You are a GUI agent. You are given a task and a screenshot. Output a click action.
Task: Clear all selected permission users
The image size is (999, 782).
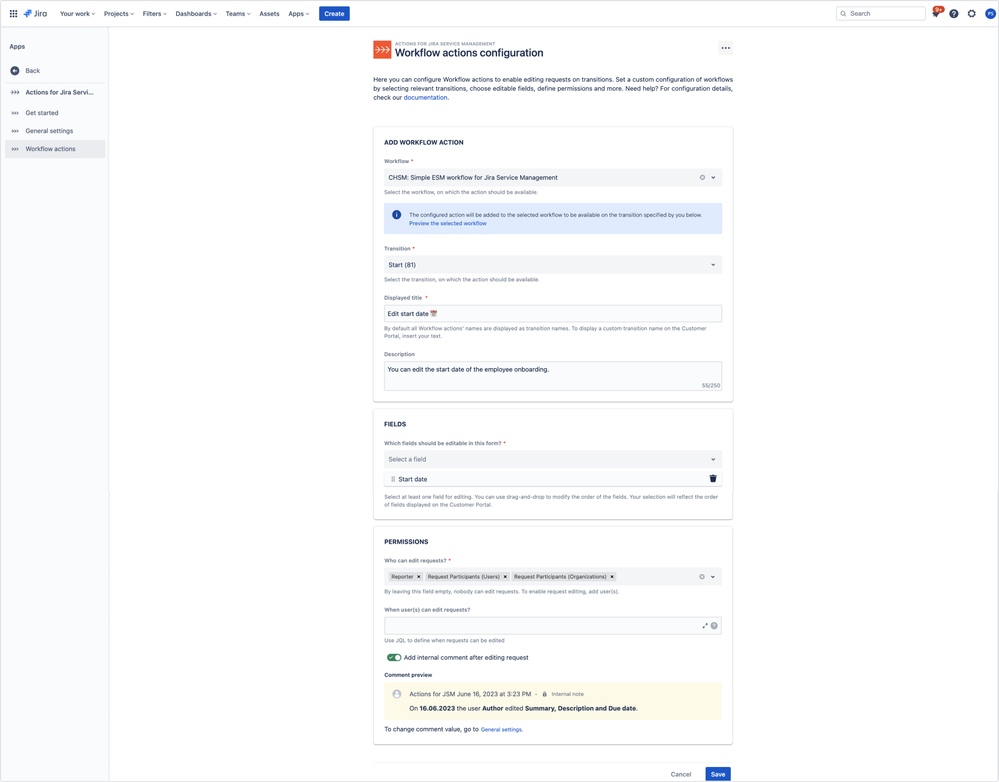coord(702,577)
